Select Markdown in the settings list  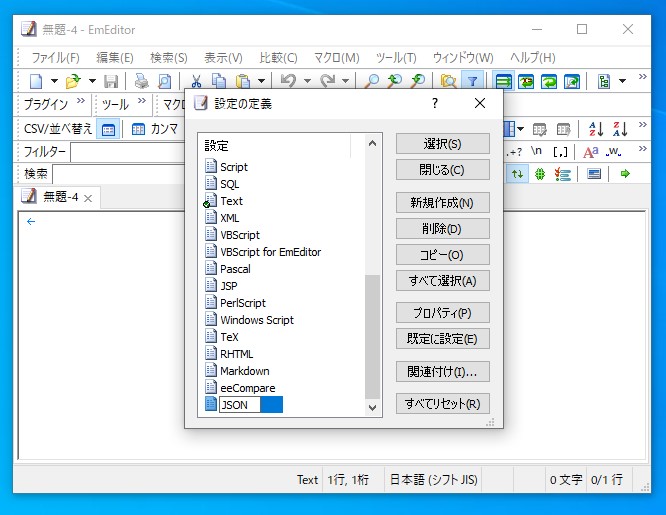tap(245, 371)
